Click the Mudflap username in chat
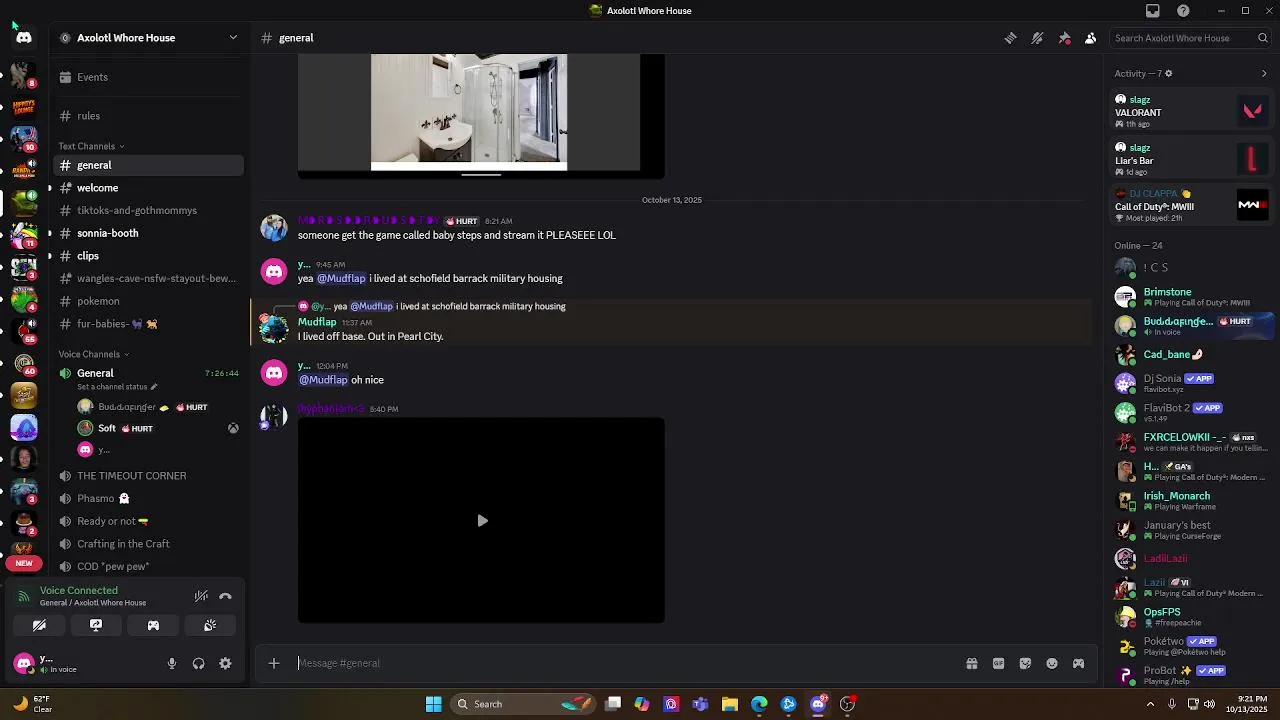Screen dimensions: 1280x720 pos(317,322)
